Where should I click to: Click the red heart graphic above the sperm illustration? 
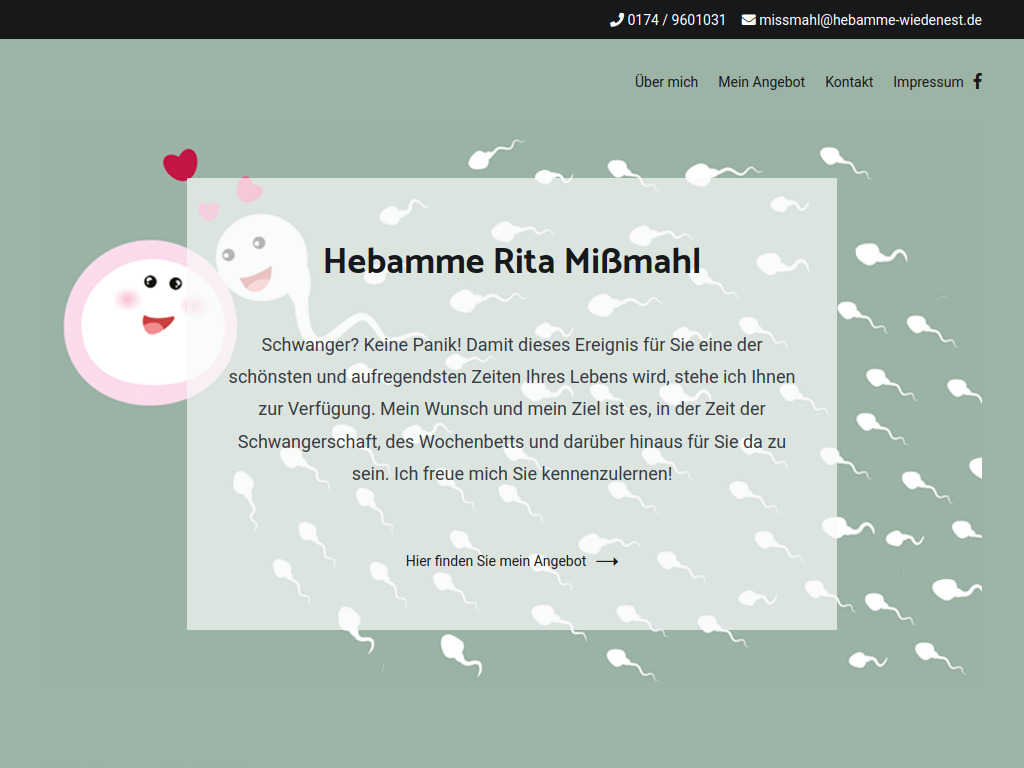(181, 163)
